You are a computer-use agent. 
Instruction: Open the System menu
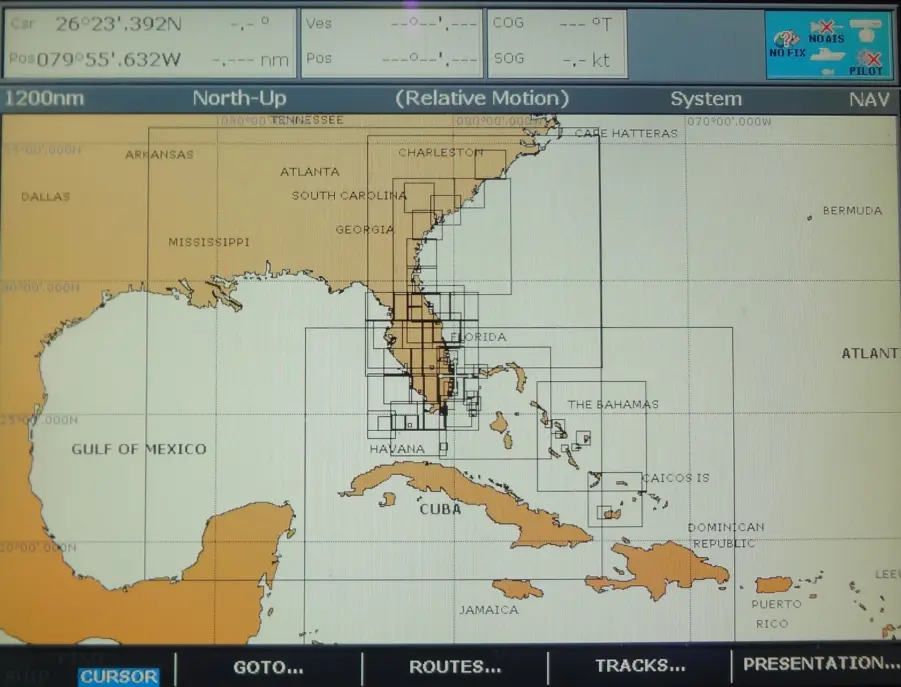[x=706, y=99]
